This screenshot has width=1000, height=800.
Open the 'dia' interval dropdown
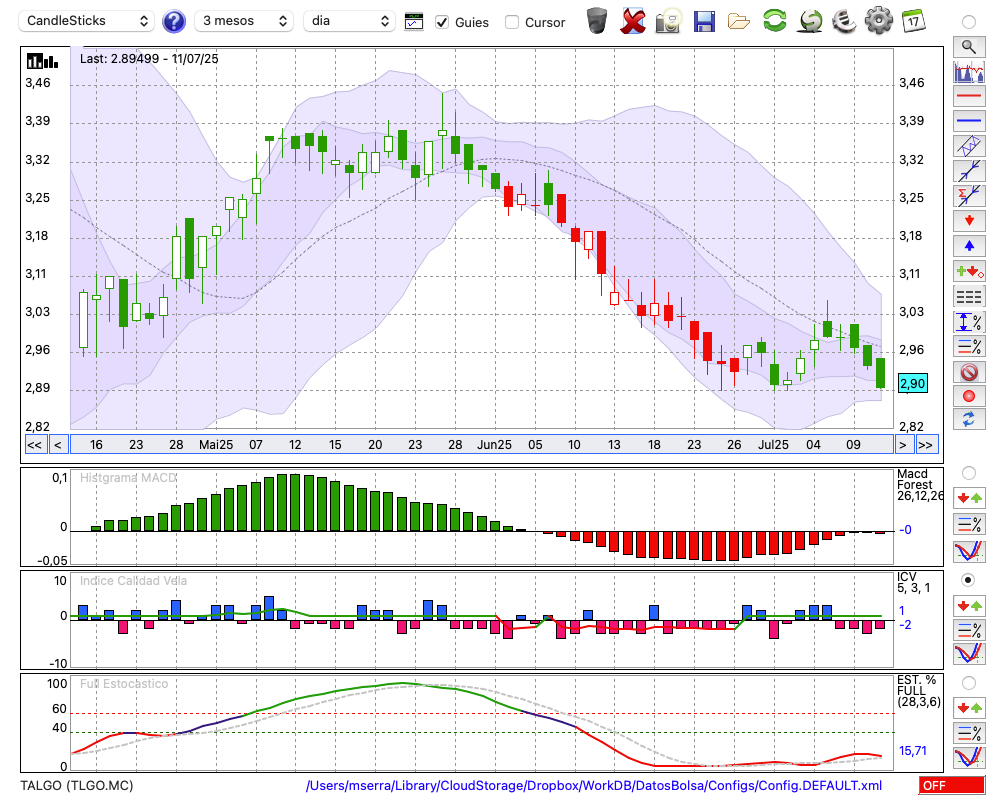pyautogui.click(x=349, y=21)
